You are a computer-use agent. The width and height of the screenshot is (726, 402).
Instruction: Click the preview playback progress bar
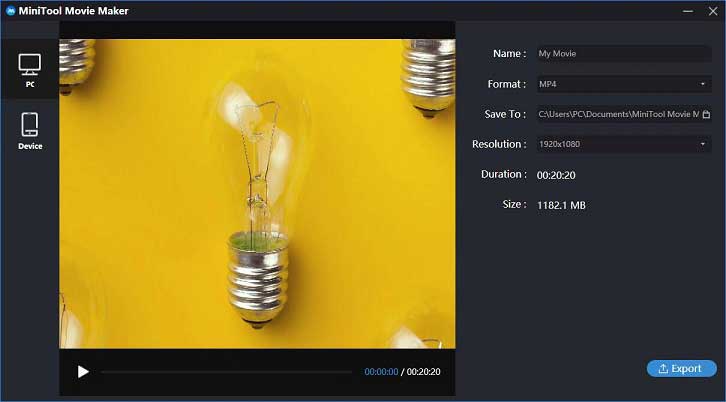(x=226, y=371)
